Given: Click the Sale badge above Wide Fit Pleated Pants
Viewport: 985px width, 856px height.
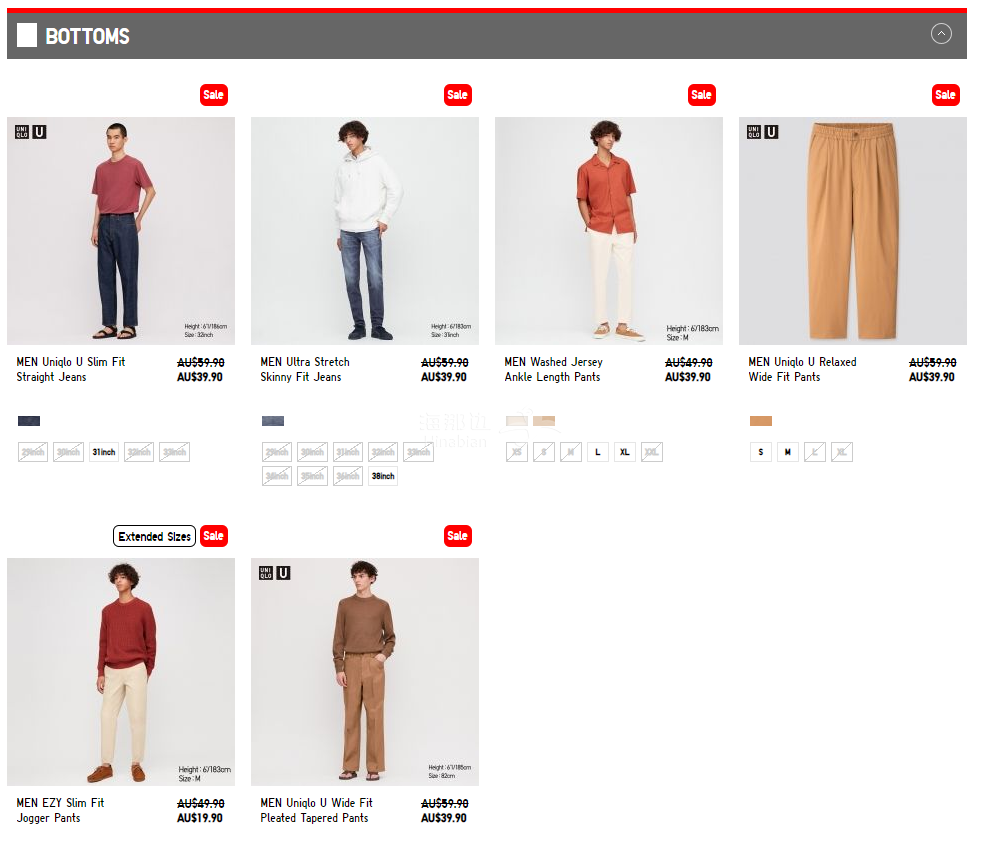Looking at the screenshot, I should [457, 536].
